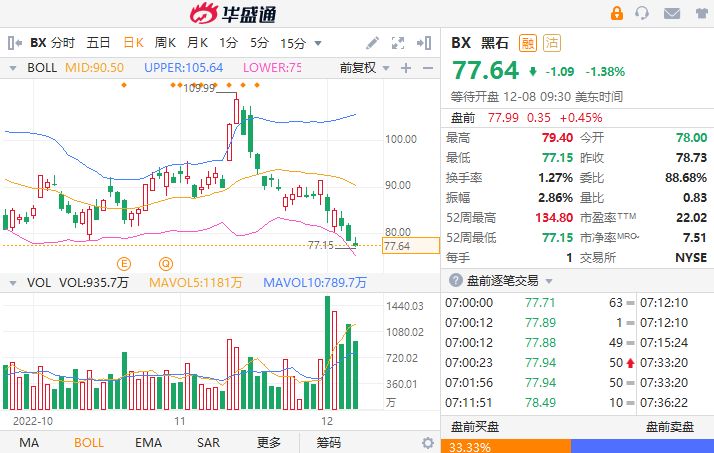Click help question mark icon
Screen dimensions: 714x453
pyautogui.click(x=455, y=280)
